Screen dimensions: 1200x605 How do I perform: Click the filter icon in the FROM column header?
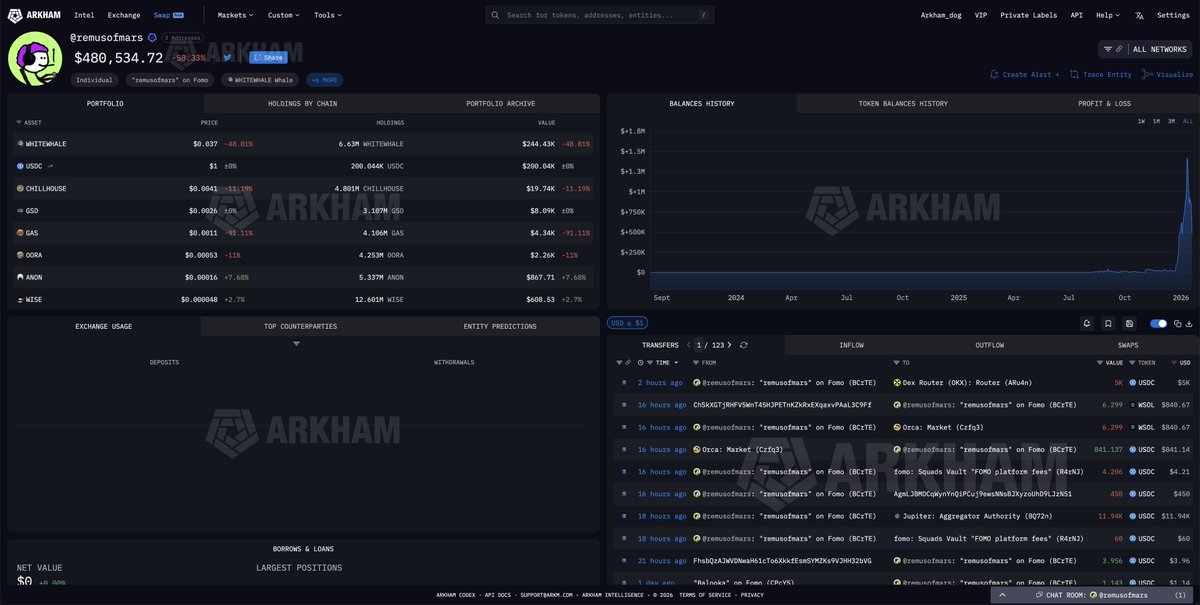point(696,362)
